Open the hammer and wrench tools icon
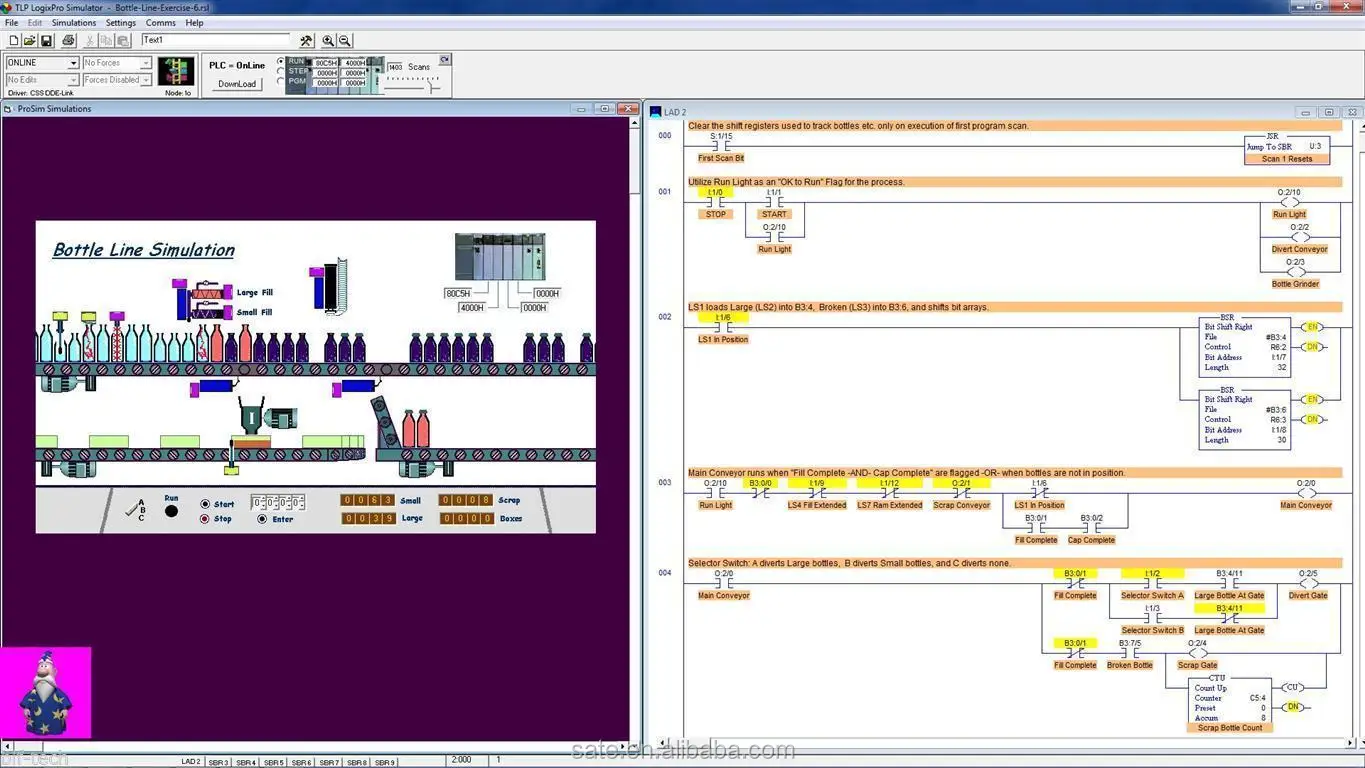The height and width of the screenshot is (768, 1365). coord(306,41)
